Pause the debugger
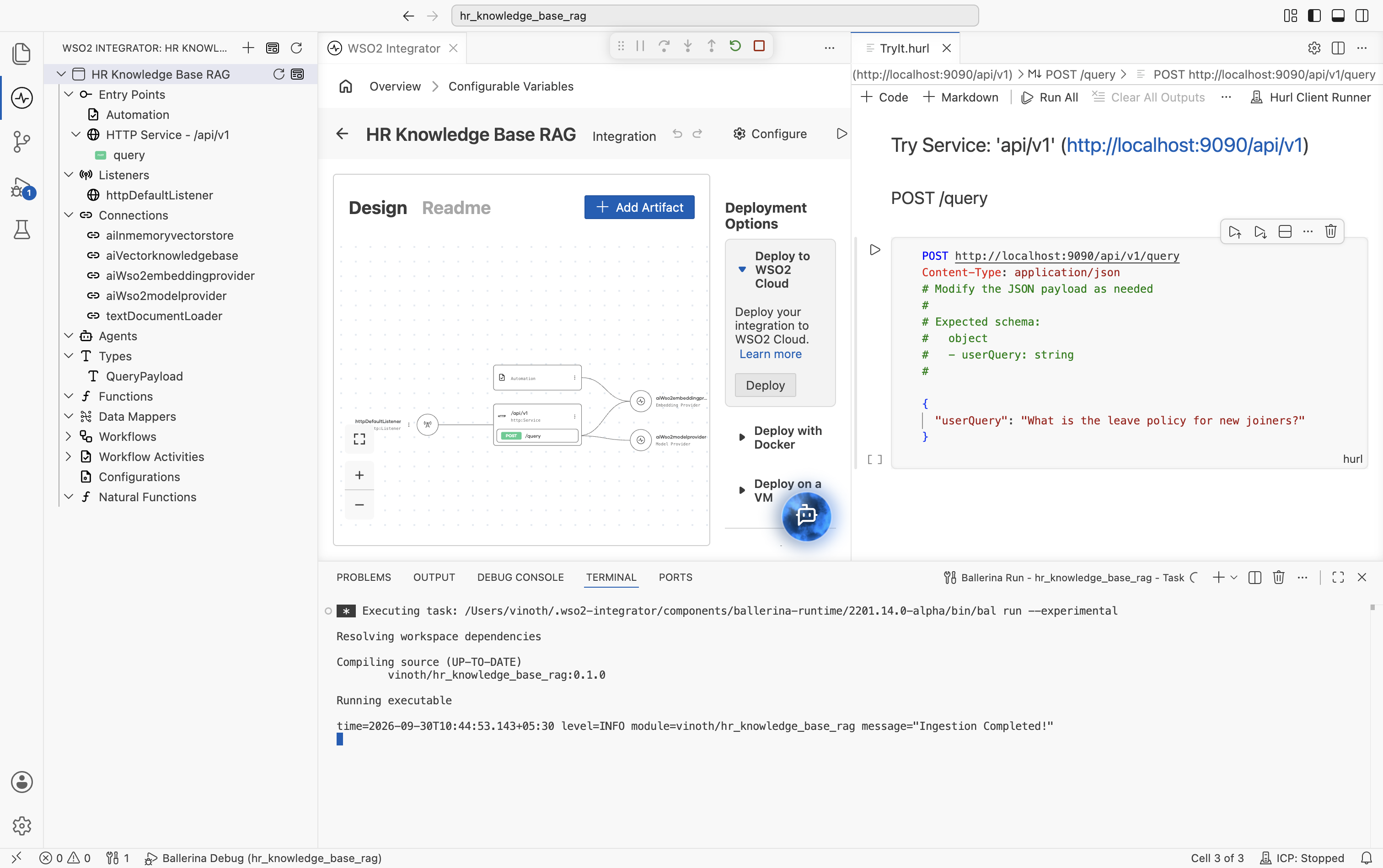This screenshot has height=868, width=1383. [640, 46]
